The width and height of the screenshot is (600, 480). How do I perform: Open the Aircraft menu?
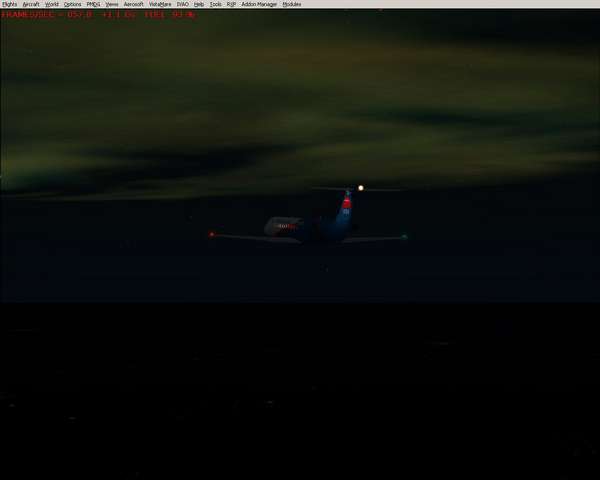31,4
